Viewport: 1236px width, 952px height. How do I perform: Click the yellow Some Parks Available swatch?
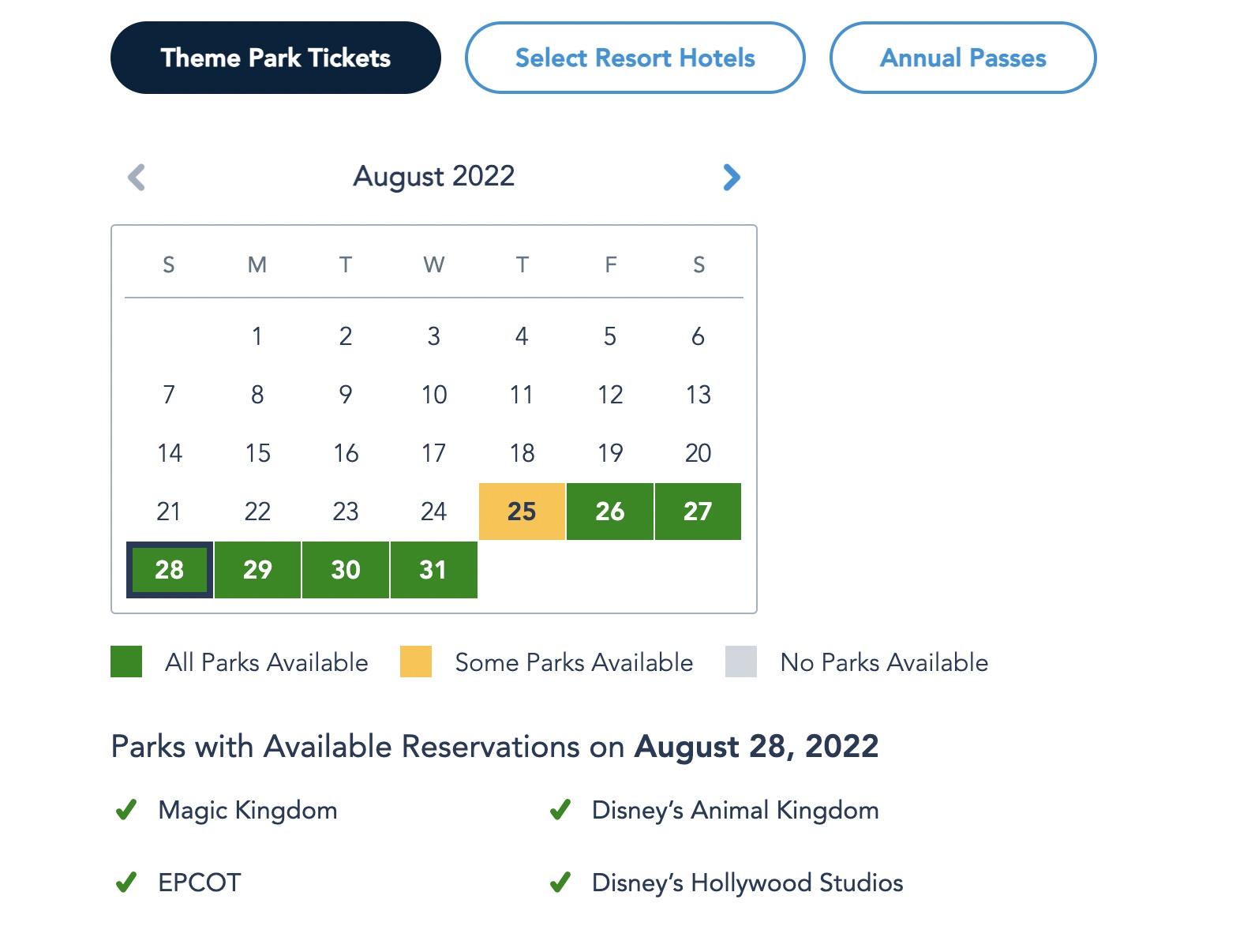coord(416,662)
